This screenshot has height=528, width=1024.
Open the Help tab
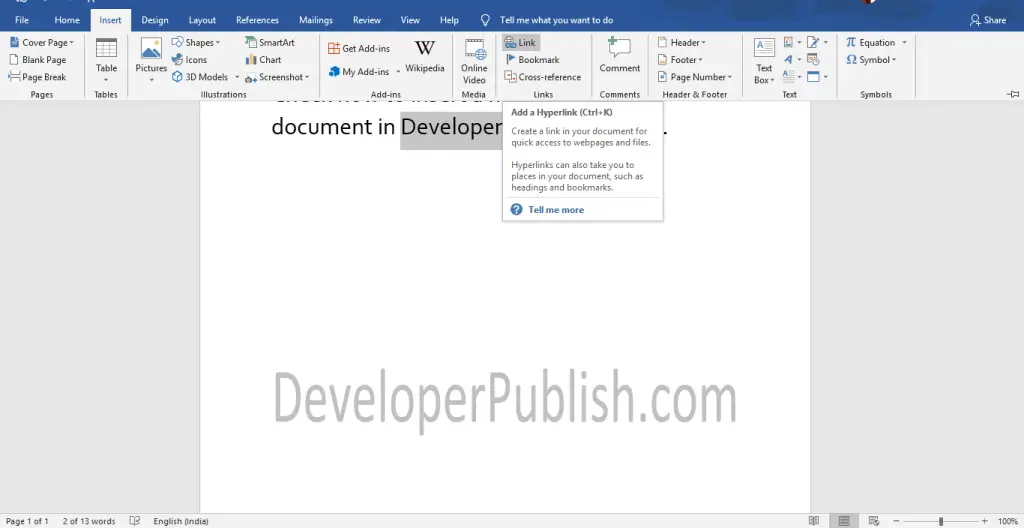click(x=449, y=20)
